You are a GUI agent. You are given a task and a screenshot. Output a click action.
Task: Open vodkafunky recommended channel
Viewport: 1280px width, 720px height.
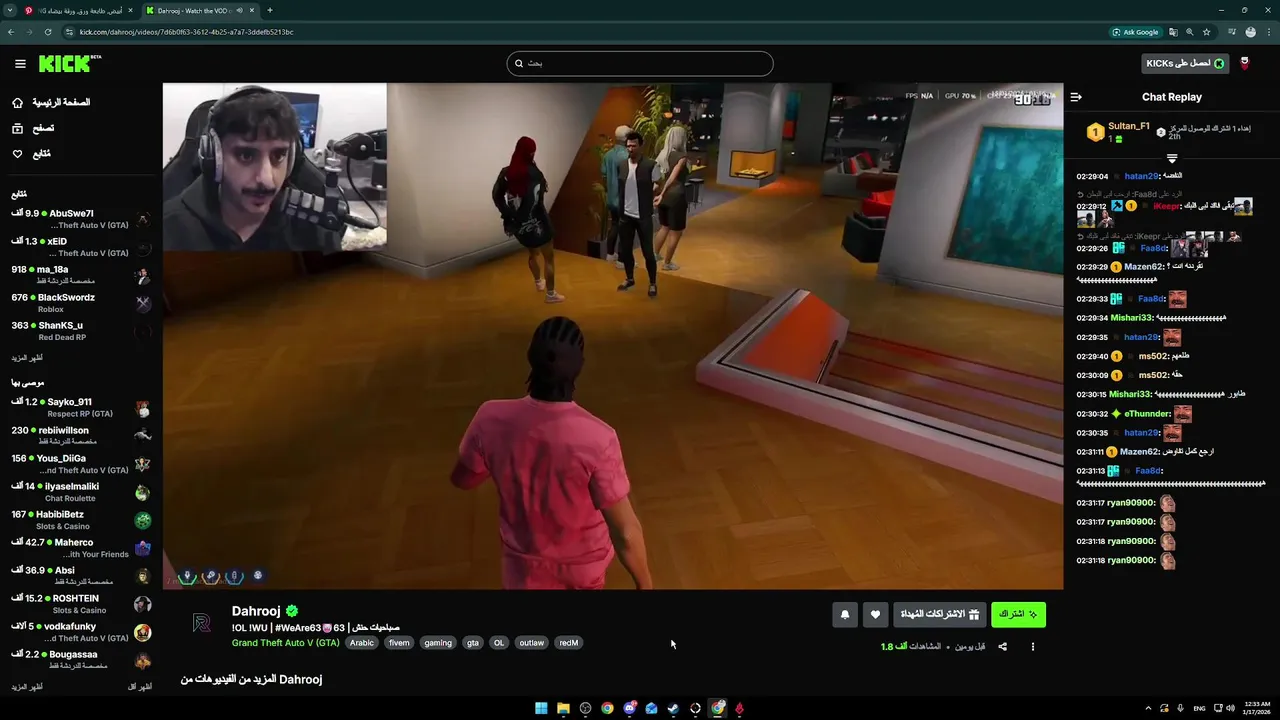tap(81, 632)
